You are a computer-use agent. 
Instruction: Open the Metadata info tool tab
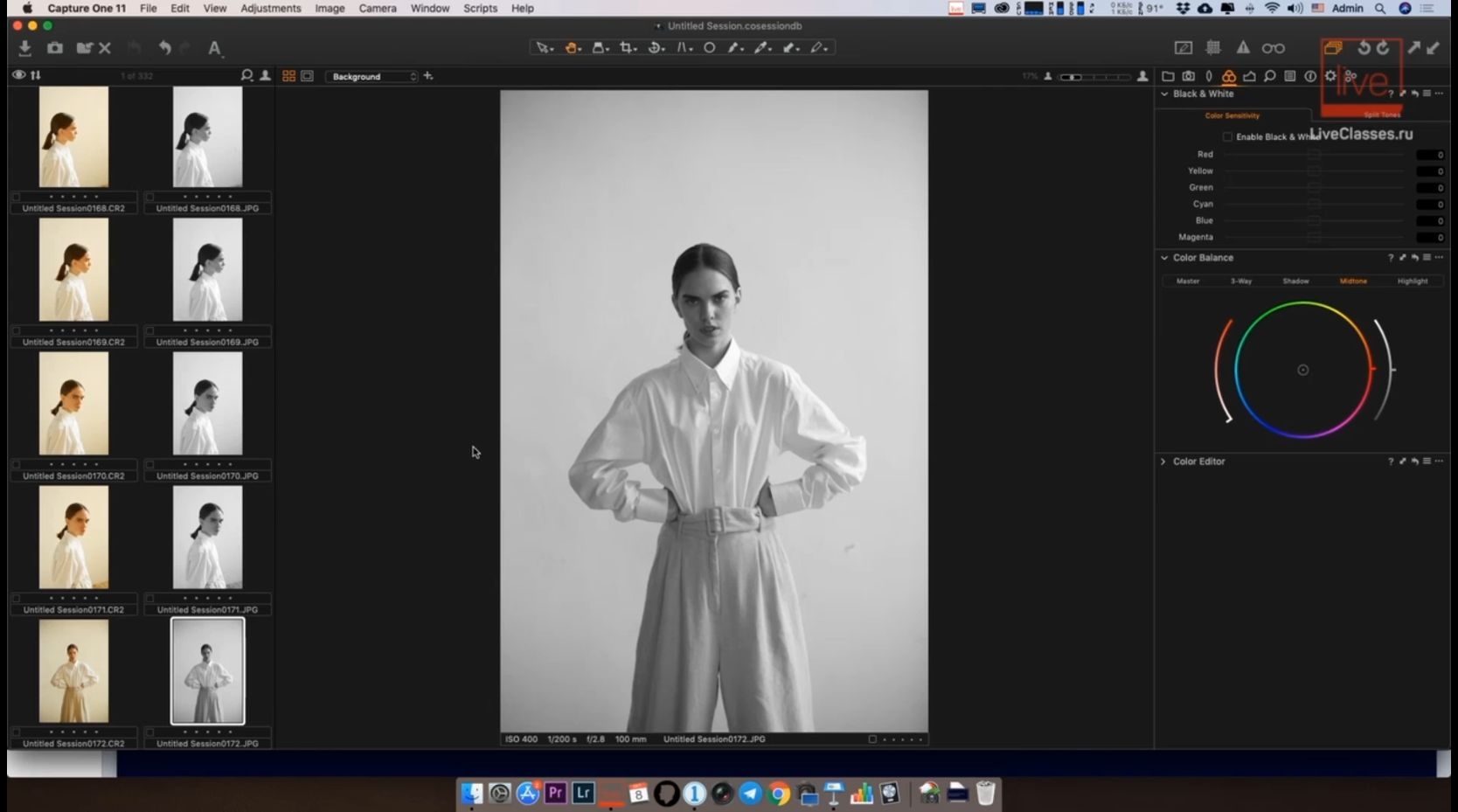click(1310, 76)
